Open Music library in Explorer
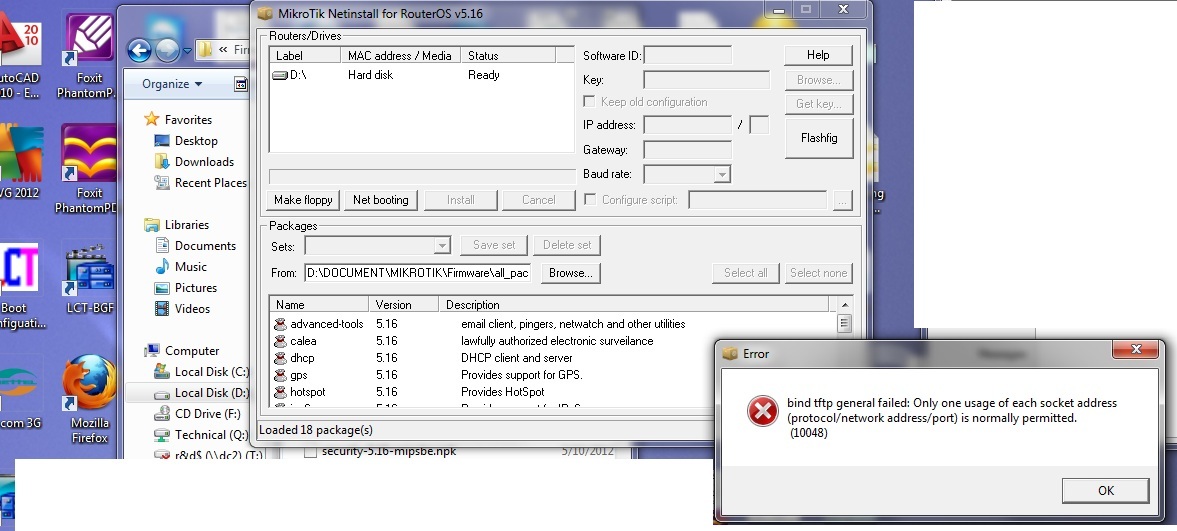 coord(191,267)
